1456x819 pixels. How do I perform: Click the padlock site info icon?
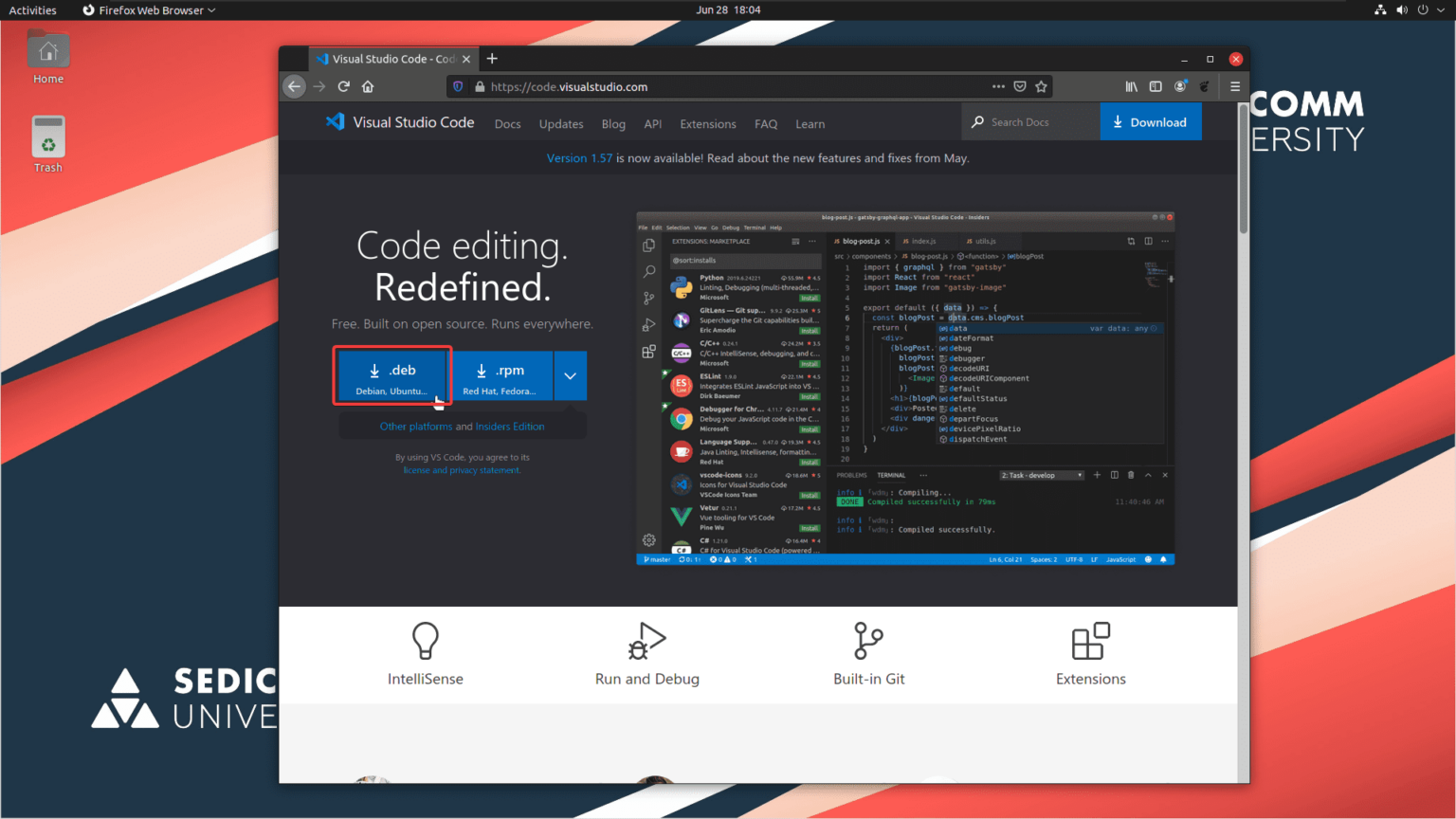pos(480,86)
